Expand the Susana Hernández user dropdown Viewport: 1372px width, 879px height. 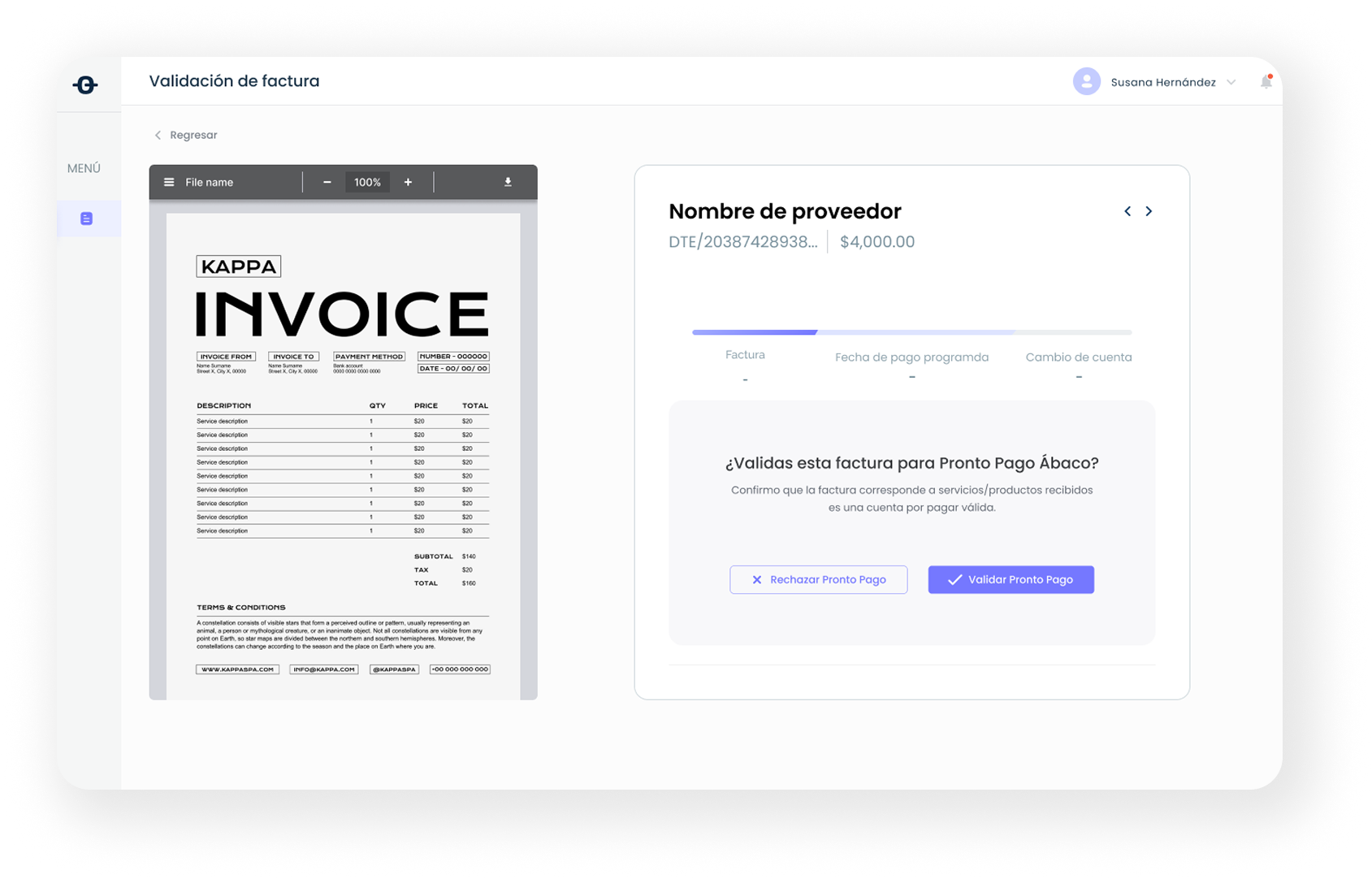click(x=1231, y=82)
